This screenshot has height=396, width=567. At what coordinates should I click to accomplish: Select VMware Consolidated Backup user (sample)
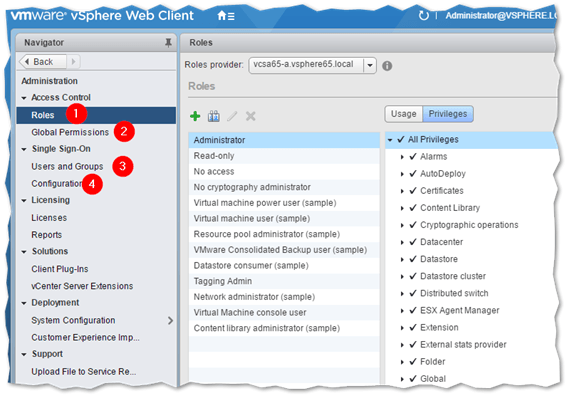coord(284,250)
